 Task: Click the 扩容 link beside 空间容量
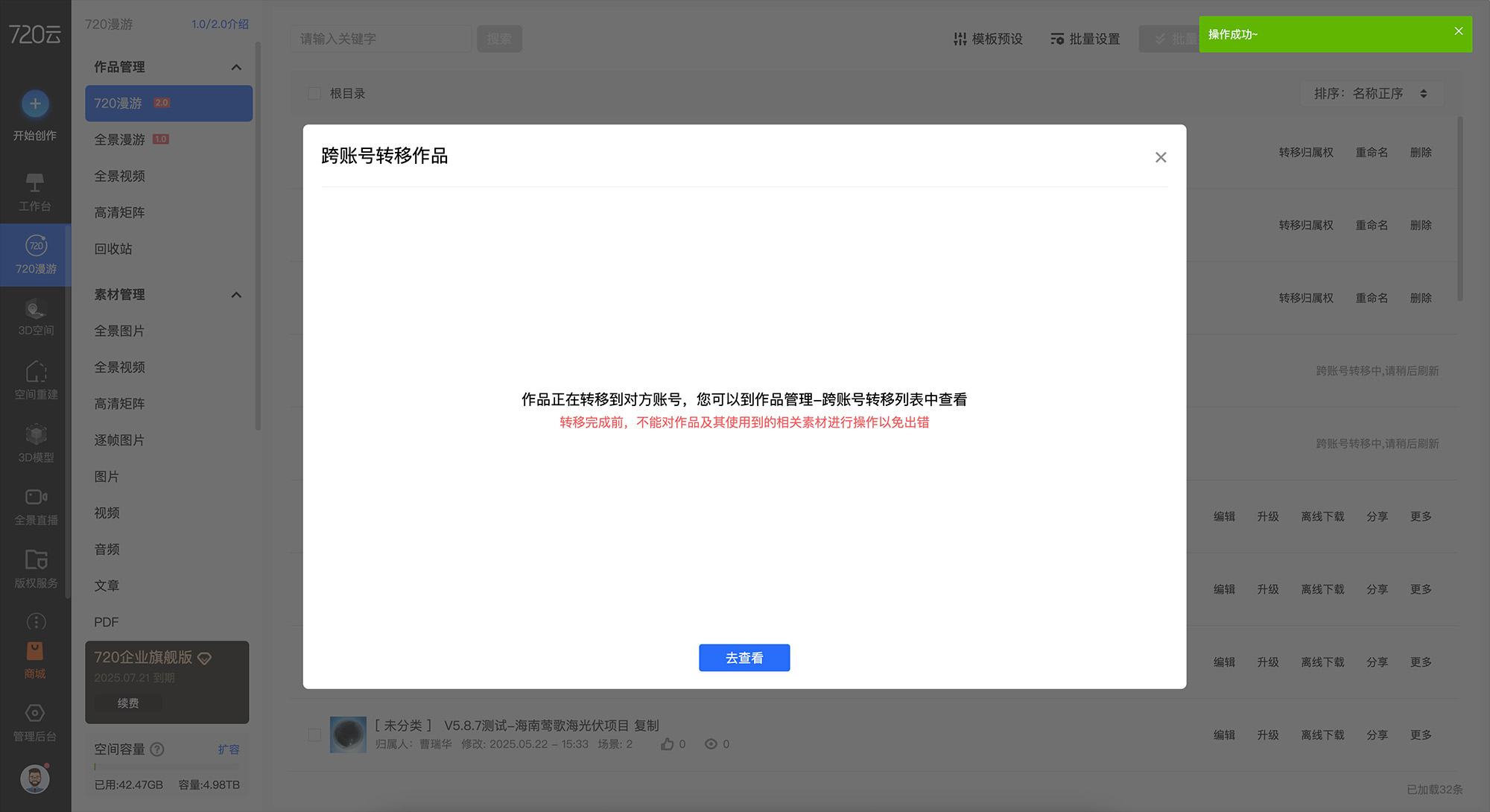(x=229, y=749)
